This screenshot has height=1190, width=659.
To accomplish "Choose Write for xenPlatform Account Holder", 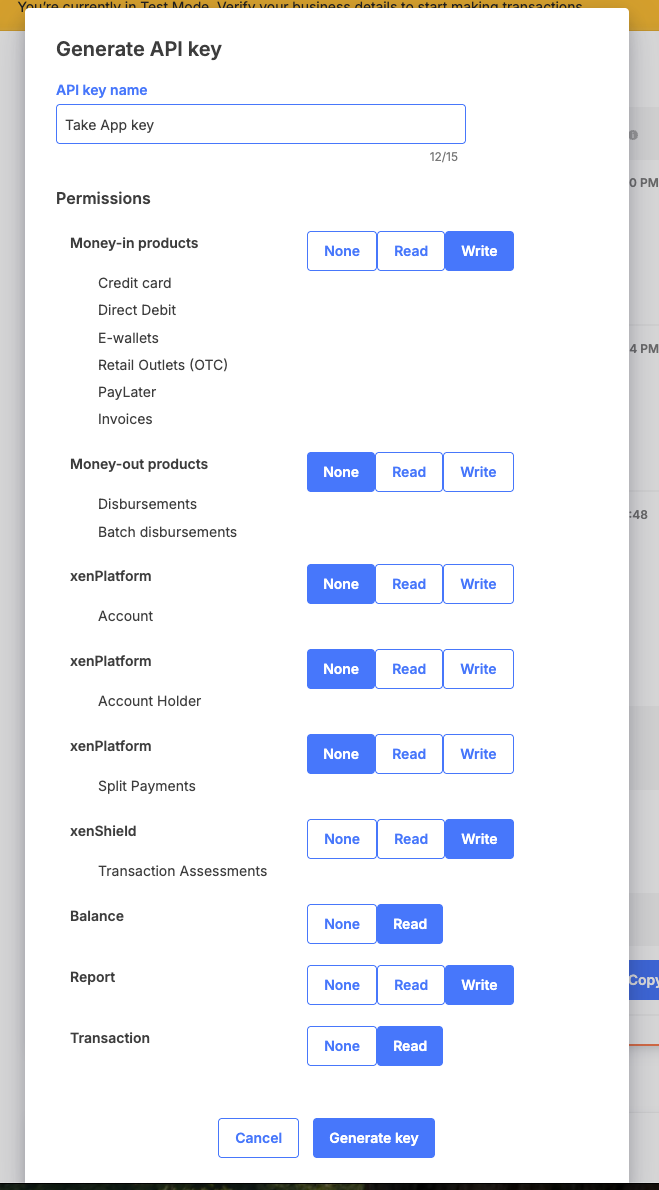I will click(478, 669).
